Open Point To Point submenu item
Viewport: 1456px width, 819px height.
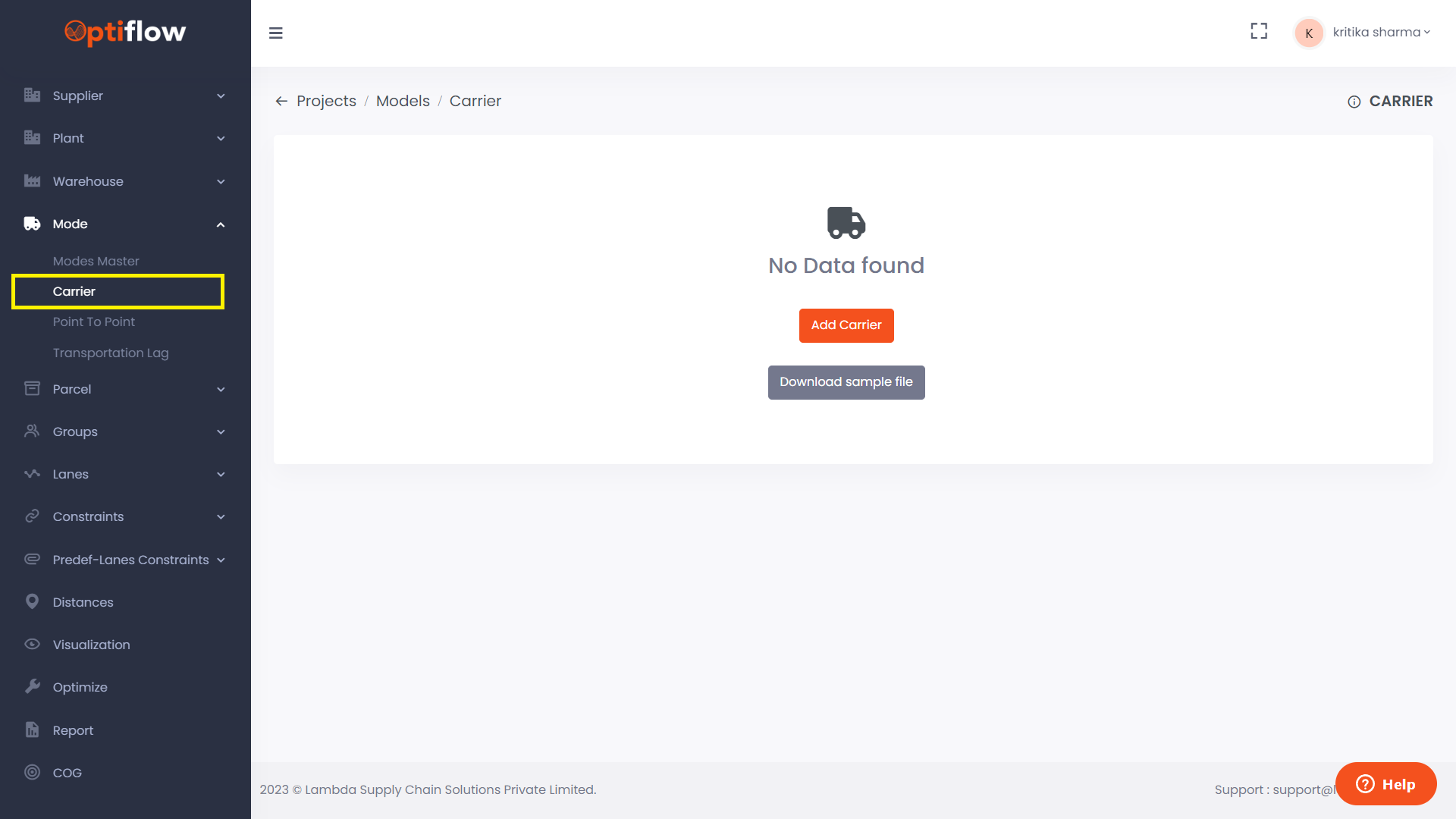tap(94, 322)
